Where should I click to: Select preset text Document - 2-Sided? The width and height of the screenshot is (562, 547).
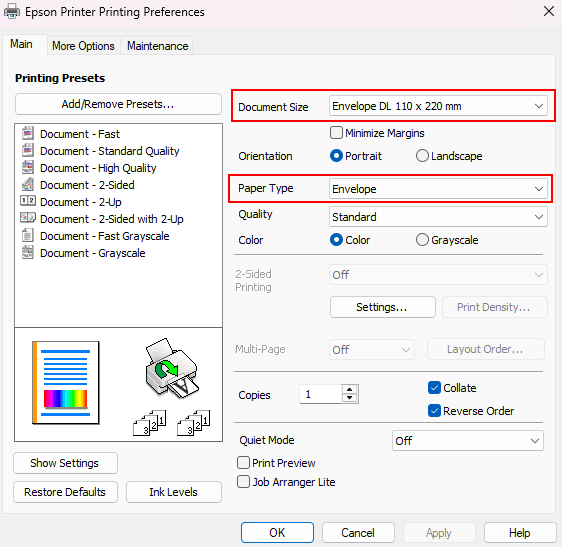coord(87,185)
